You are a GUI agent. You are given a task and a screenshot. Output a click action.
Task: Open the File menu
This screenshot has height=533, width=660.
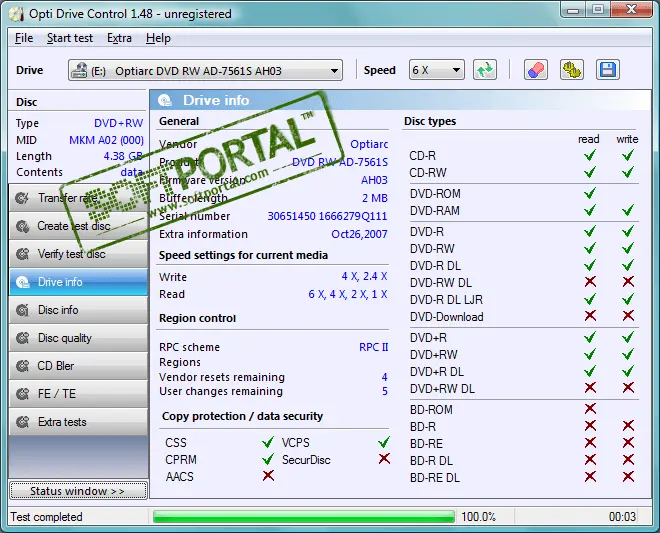[x=24, y=38]
